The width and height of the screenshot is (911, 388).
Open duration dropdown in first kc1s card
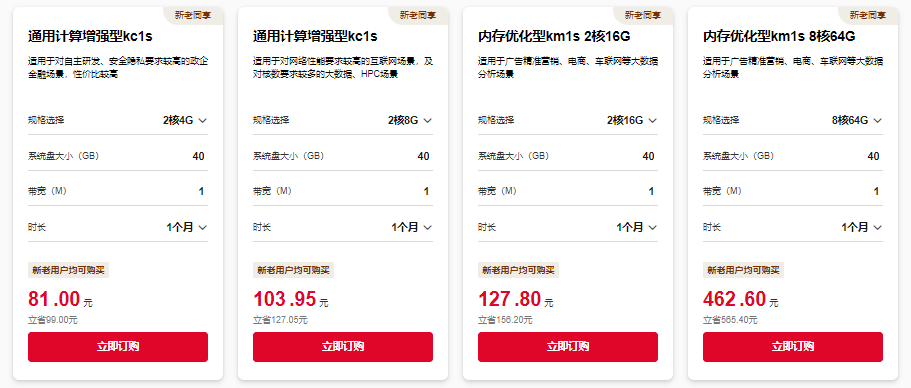[186, 227]
